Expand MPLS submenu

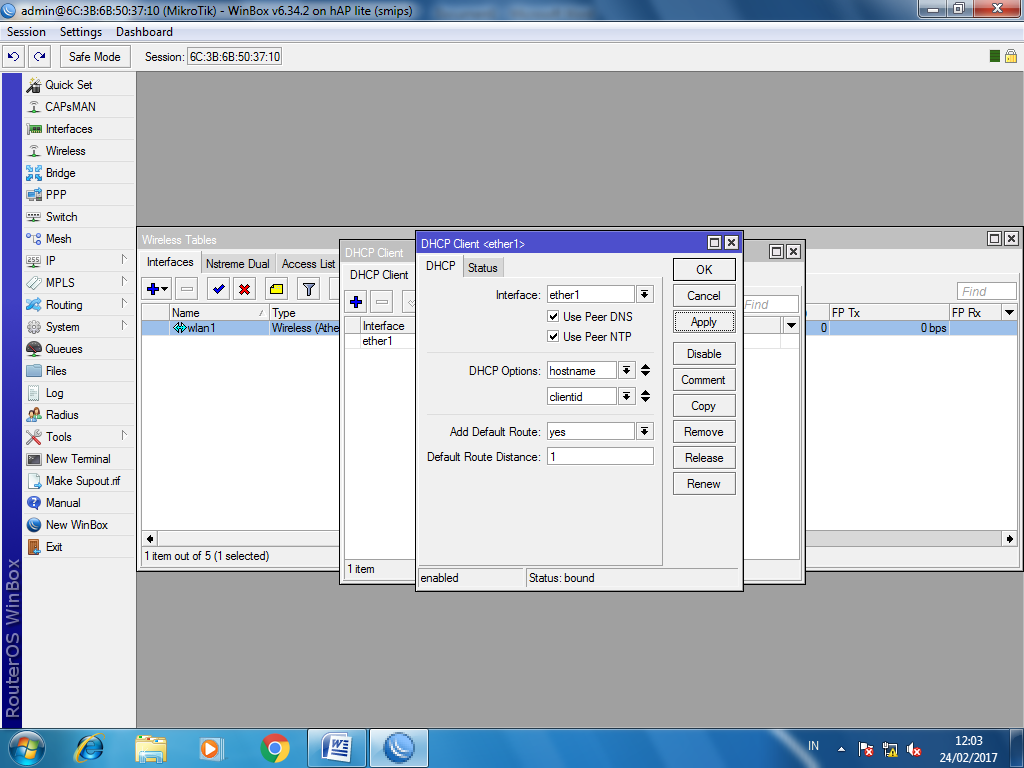[x=124, y=281]
